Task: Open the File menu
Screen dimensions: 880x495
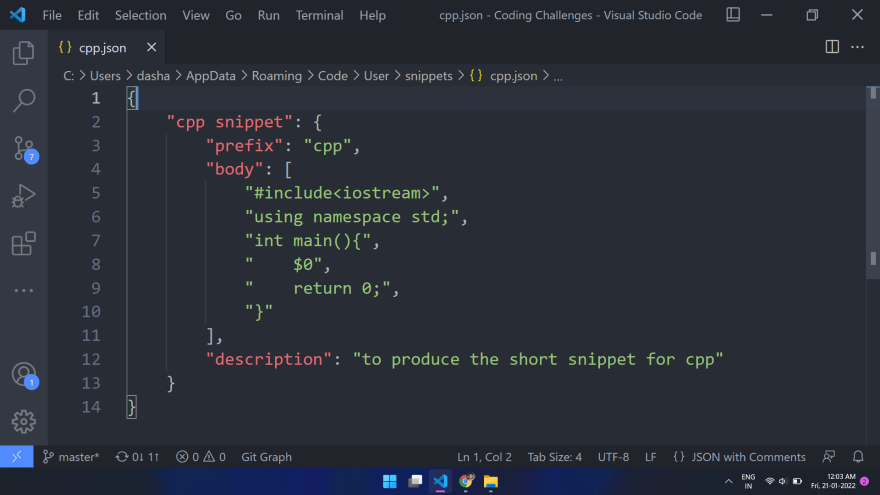Action: pos(52,15)
